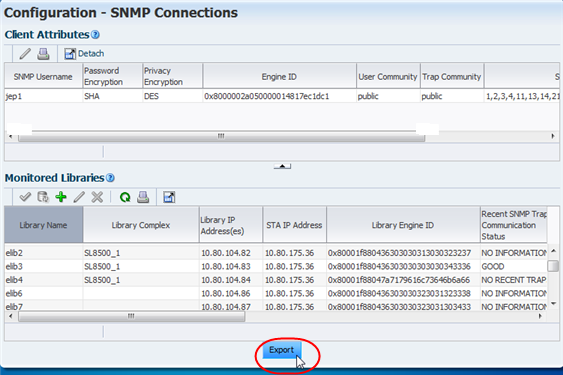Click Library IP Address(es) column header

coord(231,225)
